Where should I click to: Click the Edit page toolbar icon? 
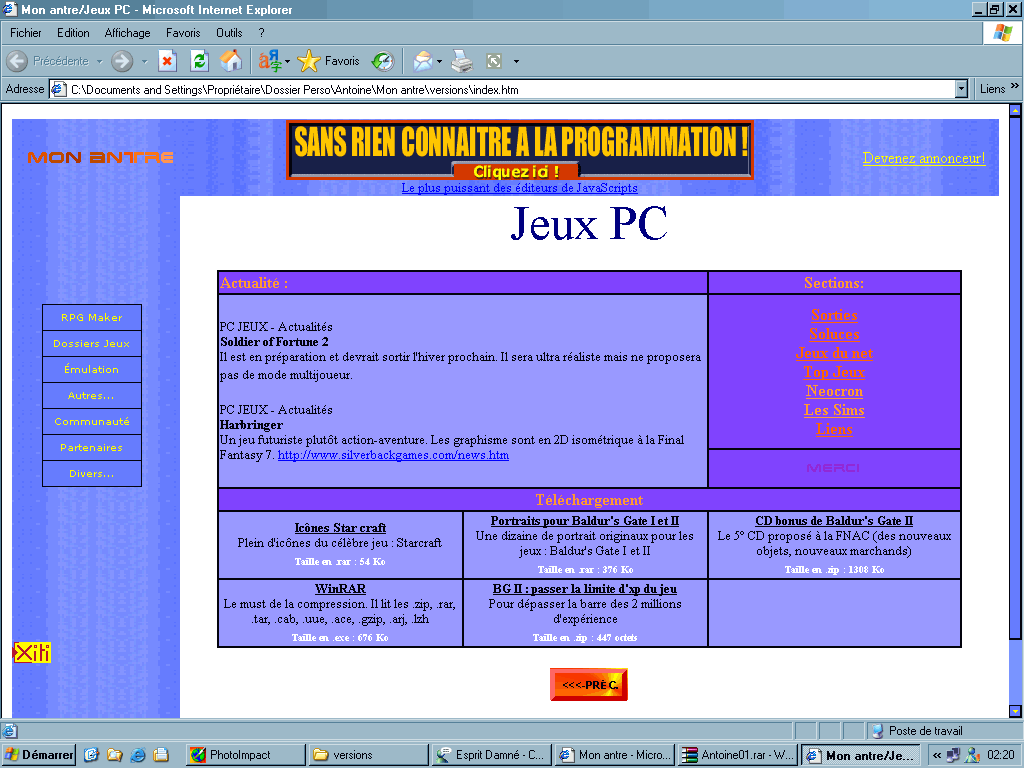click(494, 61)
